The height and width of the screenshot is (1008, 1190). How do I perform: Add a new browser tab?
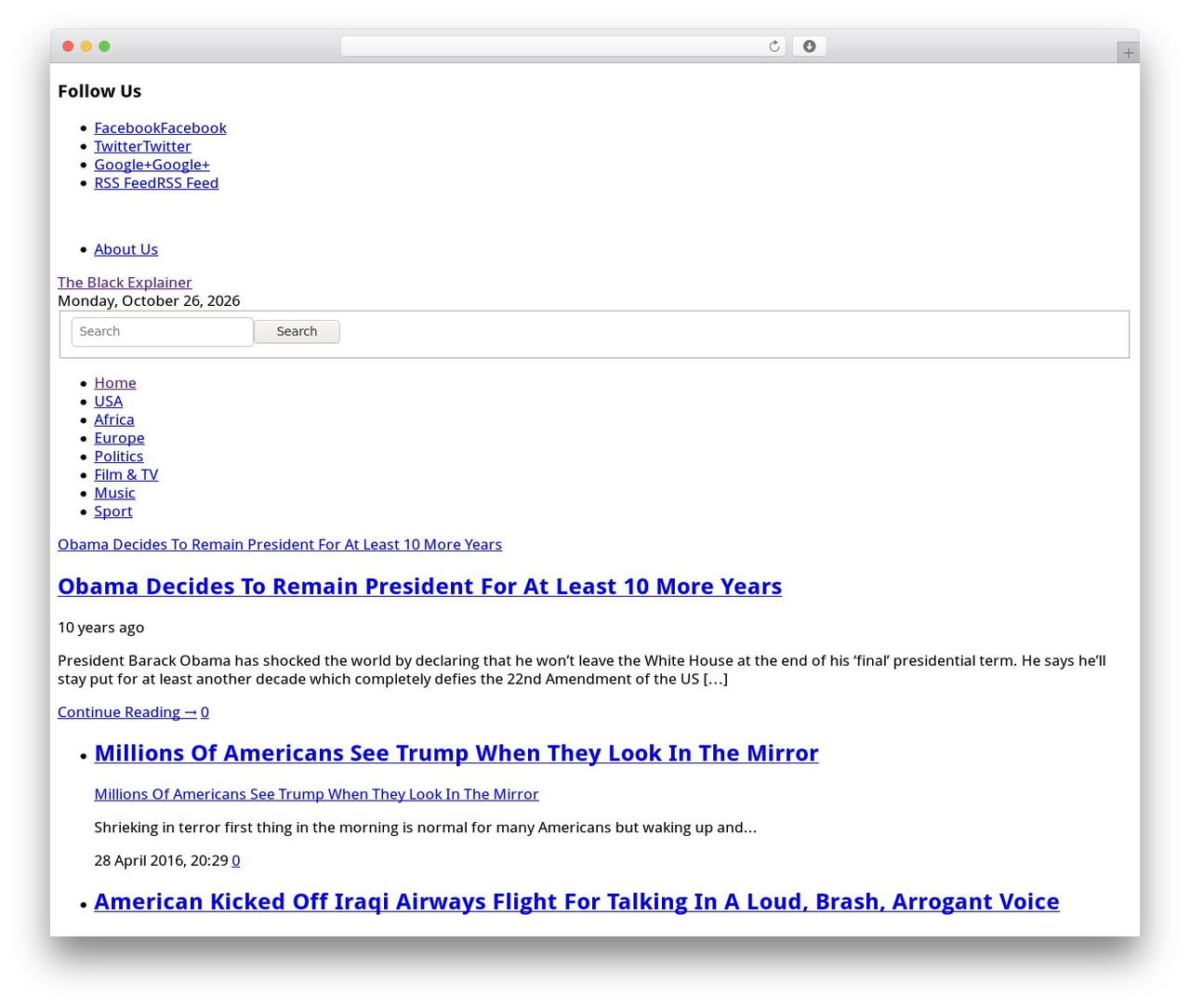[x=1128, y=53]
